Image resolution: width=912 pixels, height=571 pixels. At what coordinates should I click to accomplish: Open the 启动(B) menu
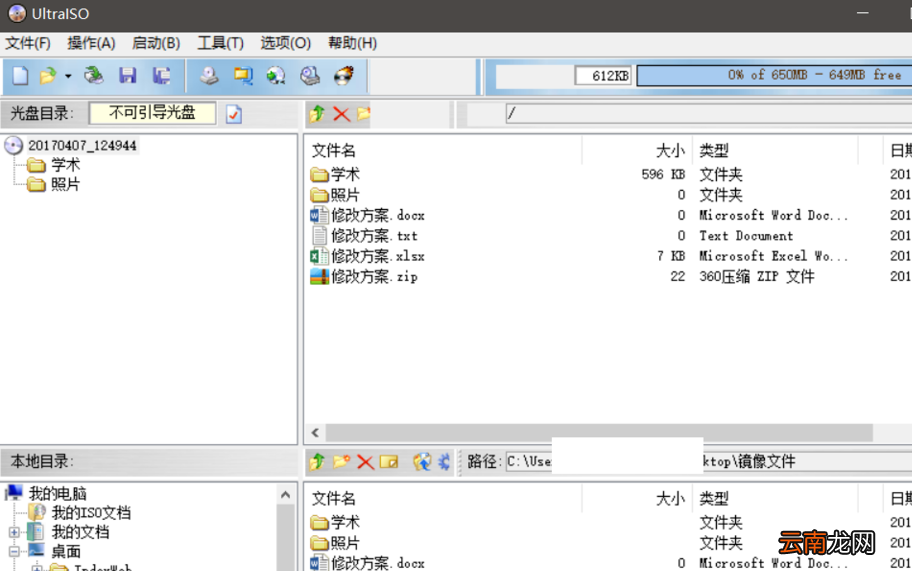156,44
